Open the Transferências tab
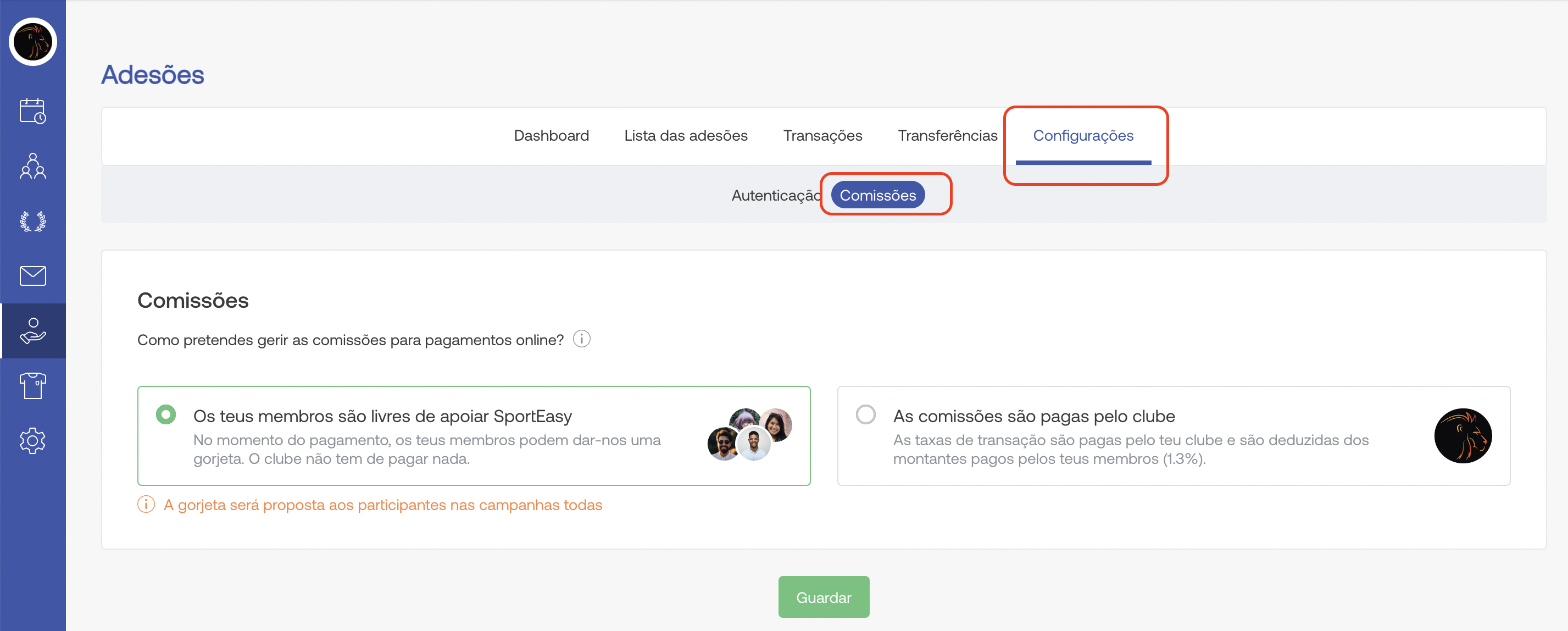 (x=947, y=135)
